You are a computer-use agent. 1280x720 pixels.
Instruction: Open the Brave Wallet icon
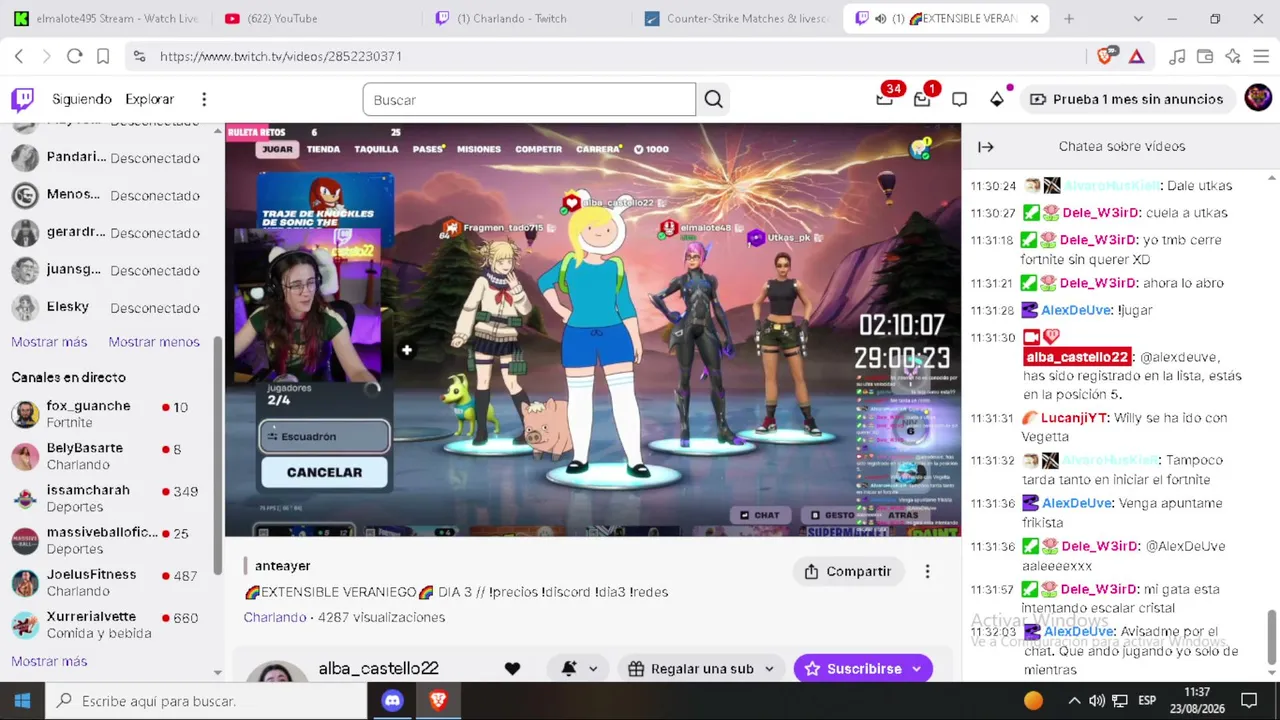(1205, 56)
